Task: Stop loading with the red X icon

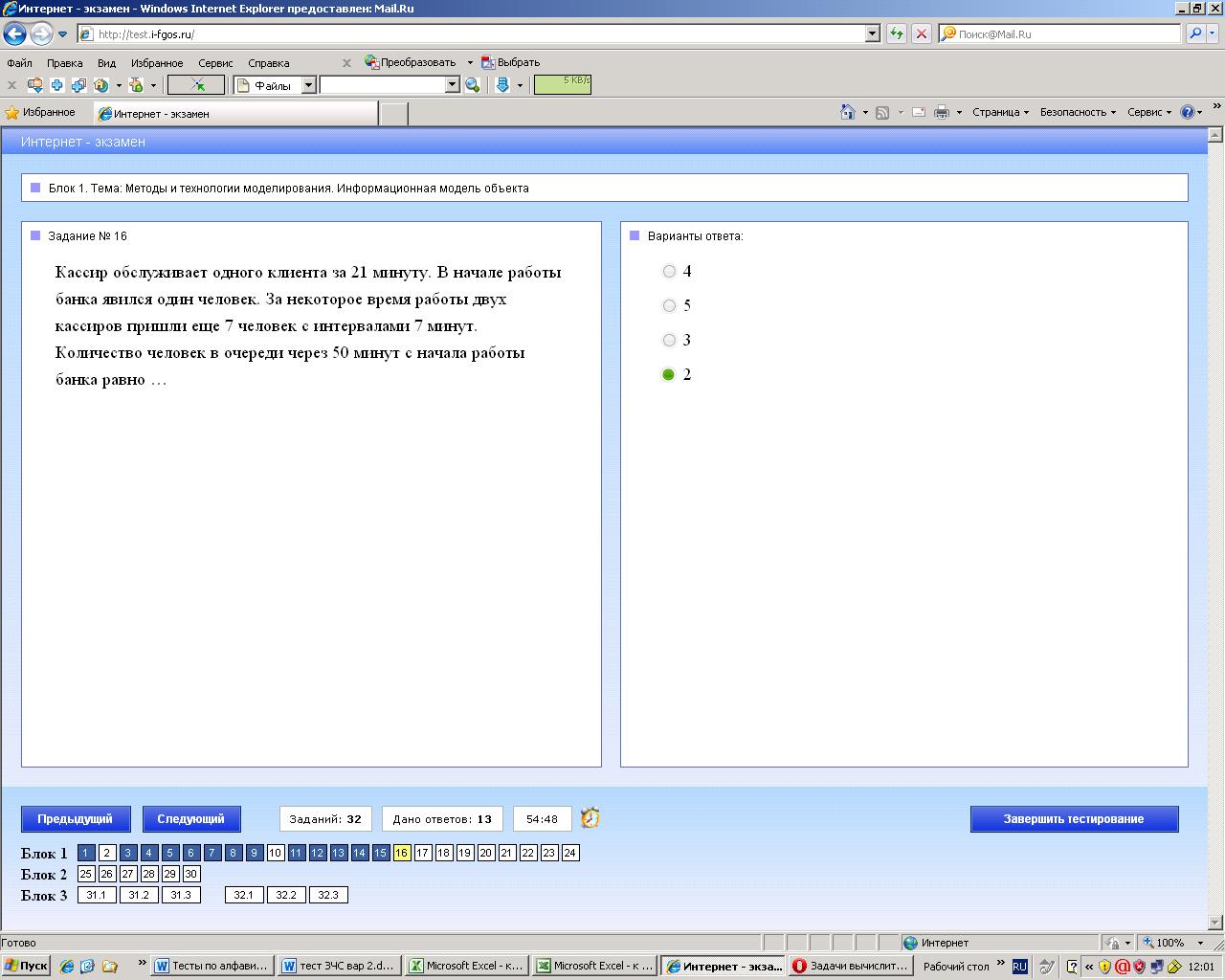Action: [922, 33]
